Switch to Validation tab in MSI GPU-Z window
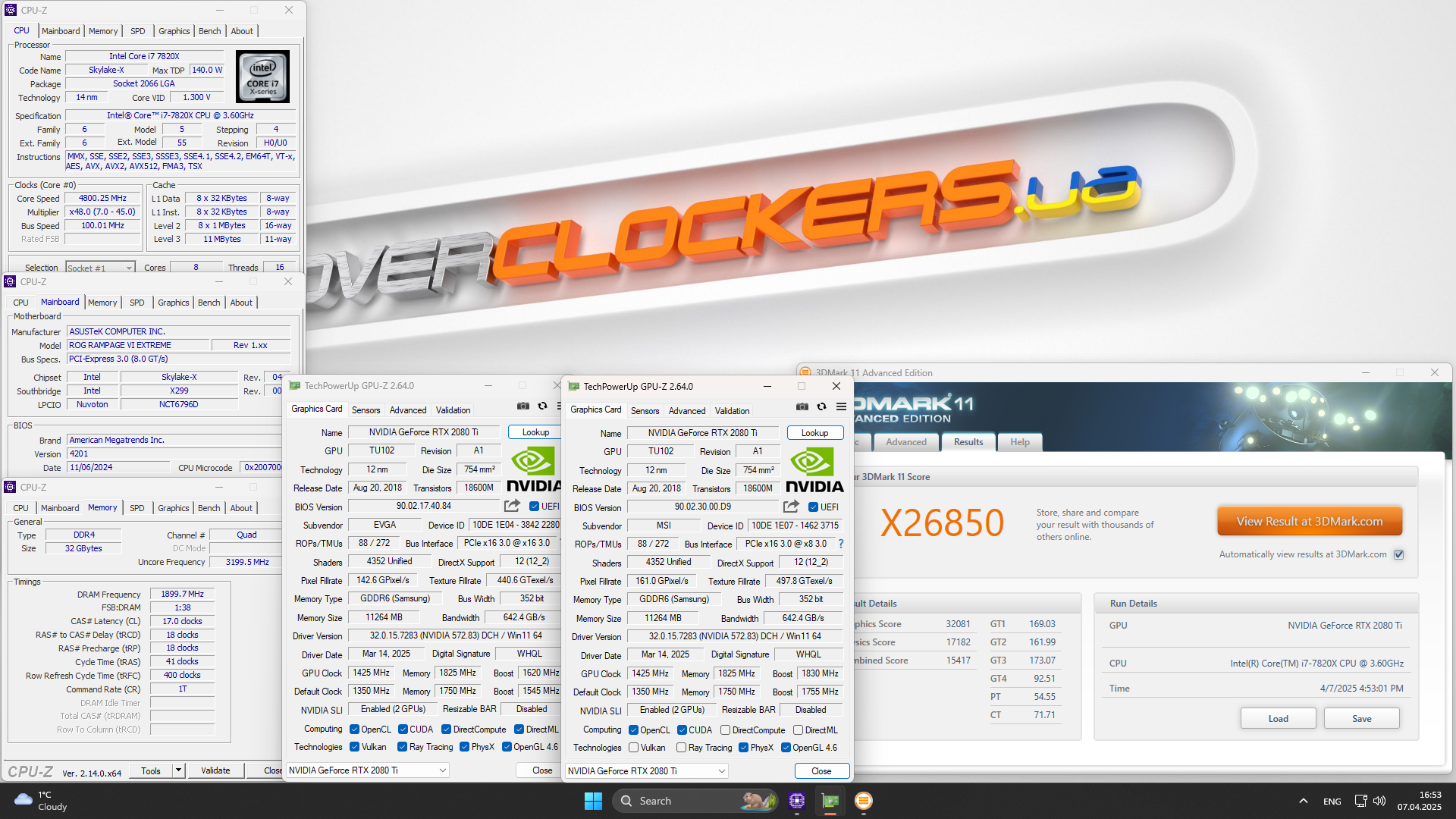 click(x=732, y=411)
